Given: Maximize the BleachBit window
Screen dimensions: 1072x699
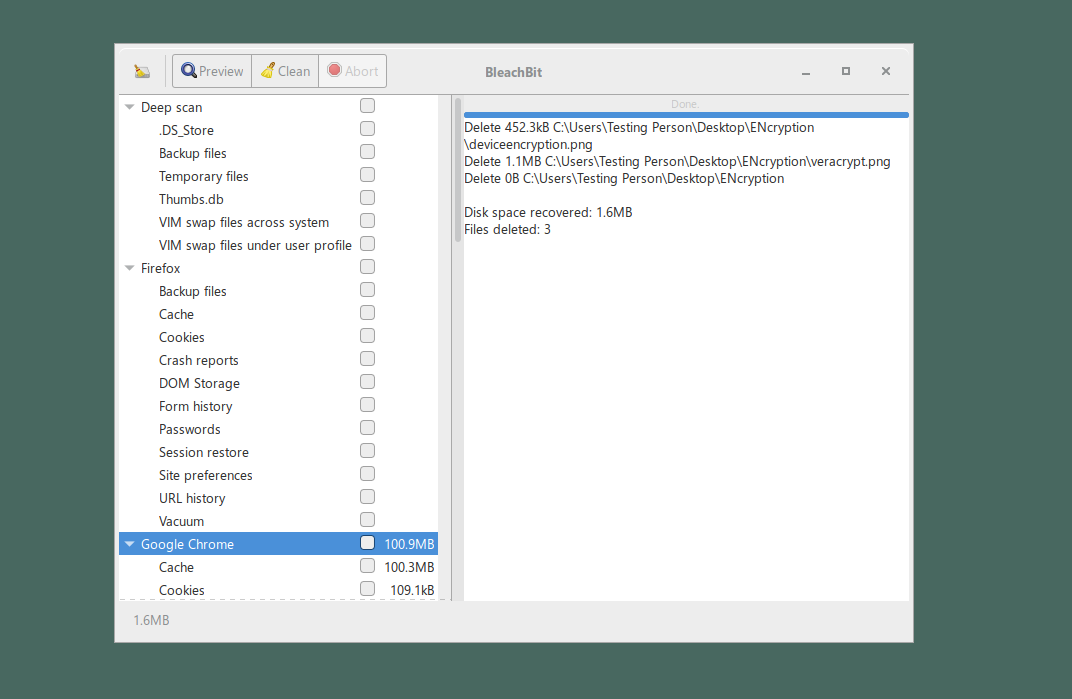Looking at the screenshot, I should click(846, 71).
